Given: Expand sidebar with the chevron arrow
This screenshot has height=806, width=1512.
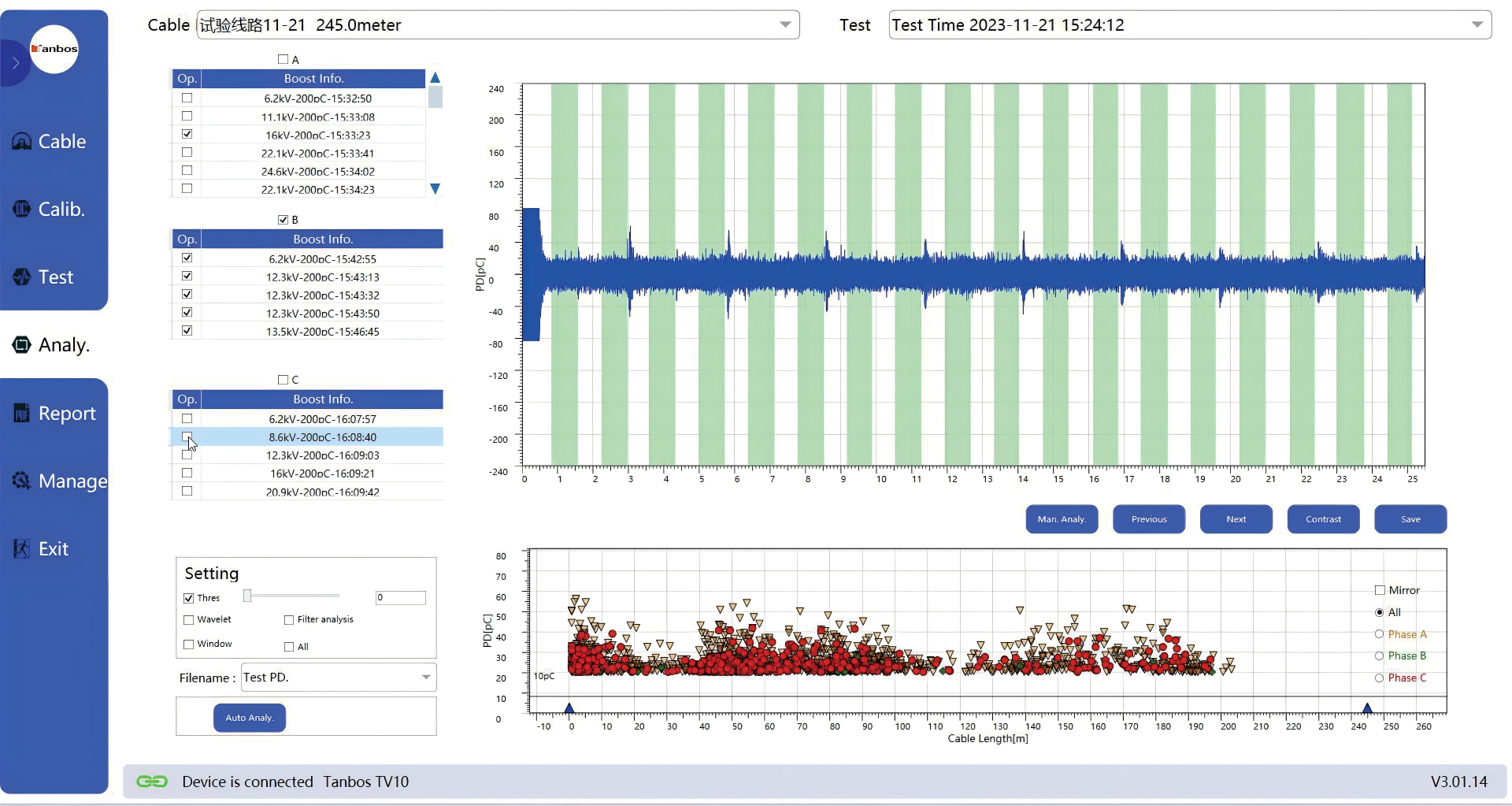Looking at the screenshot, I should 15,63.
